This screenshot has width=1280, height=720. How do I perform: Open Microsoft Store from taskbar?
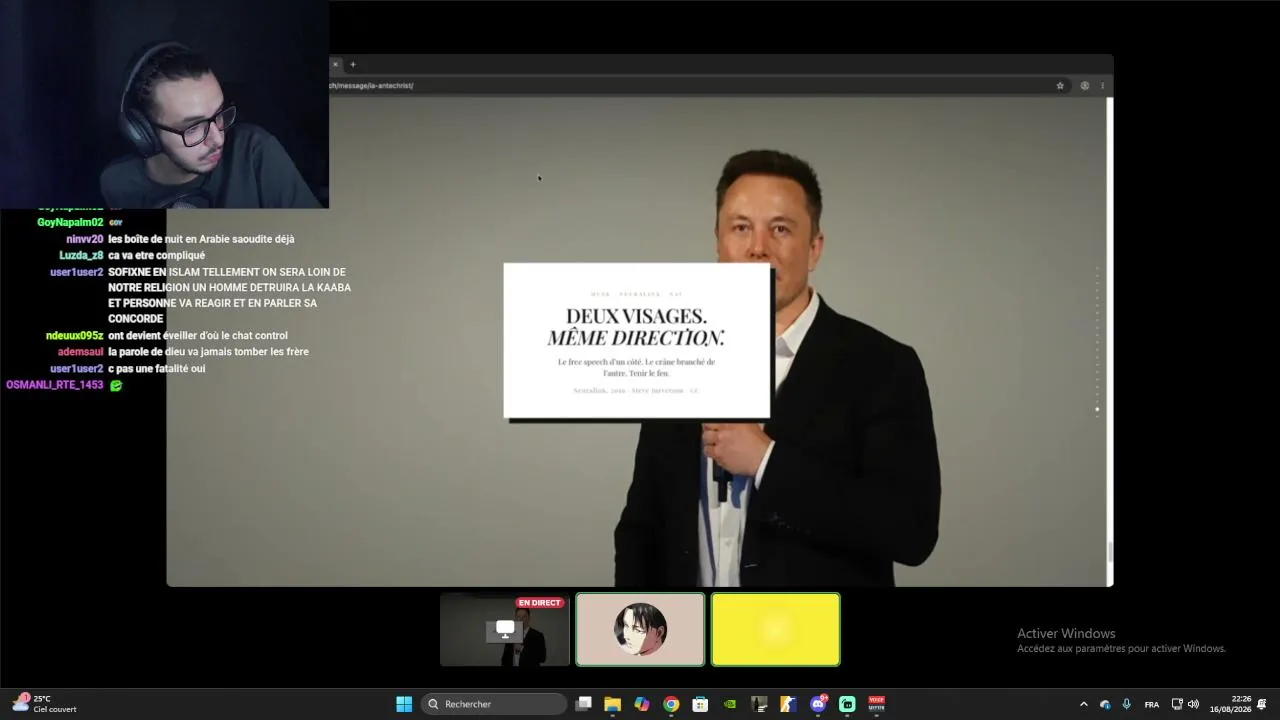click(x=700, y=704)
